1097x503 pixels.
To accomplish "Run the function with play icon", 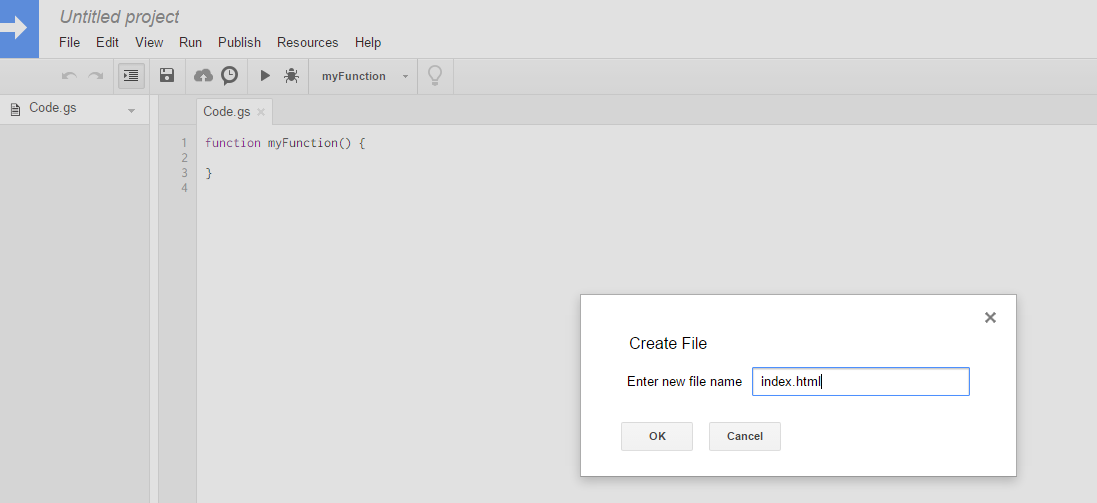I will click(x=265, y=76).
